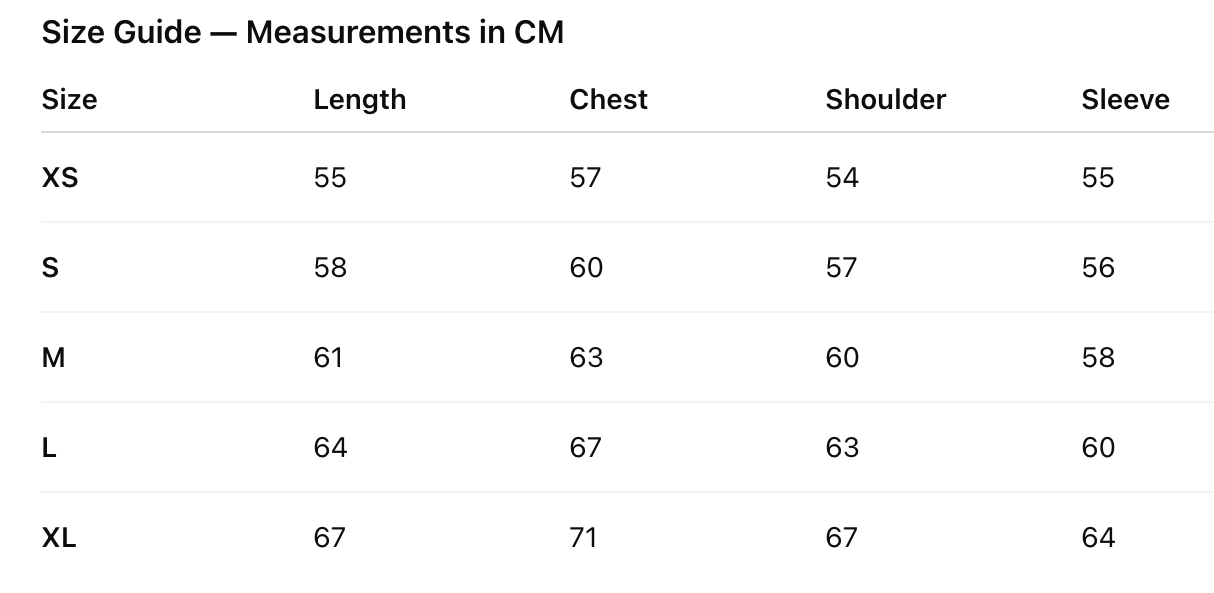Select the XL size row label
1214x593 pixels.
tap(59, 538)
